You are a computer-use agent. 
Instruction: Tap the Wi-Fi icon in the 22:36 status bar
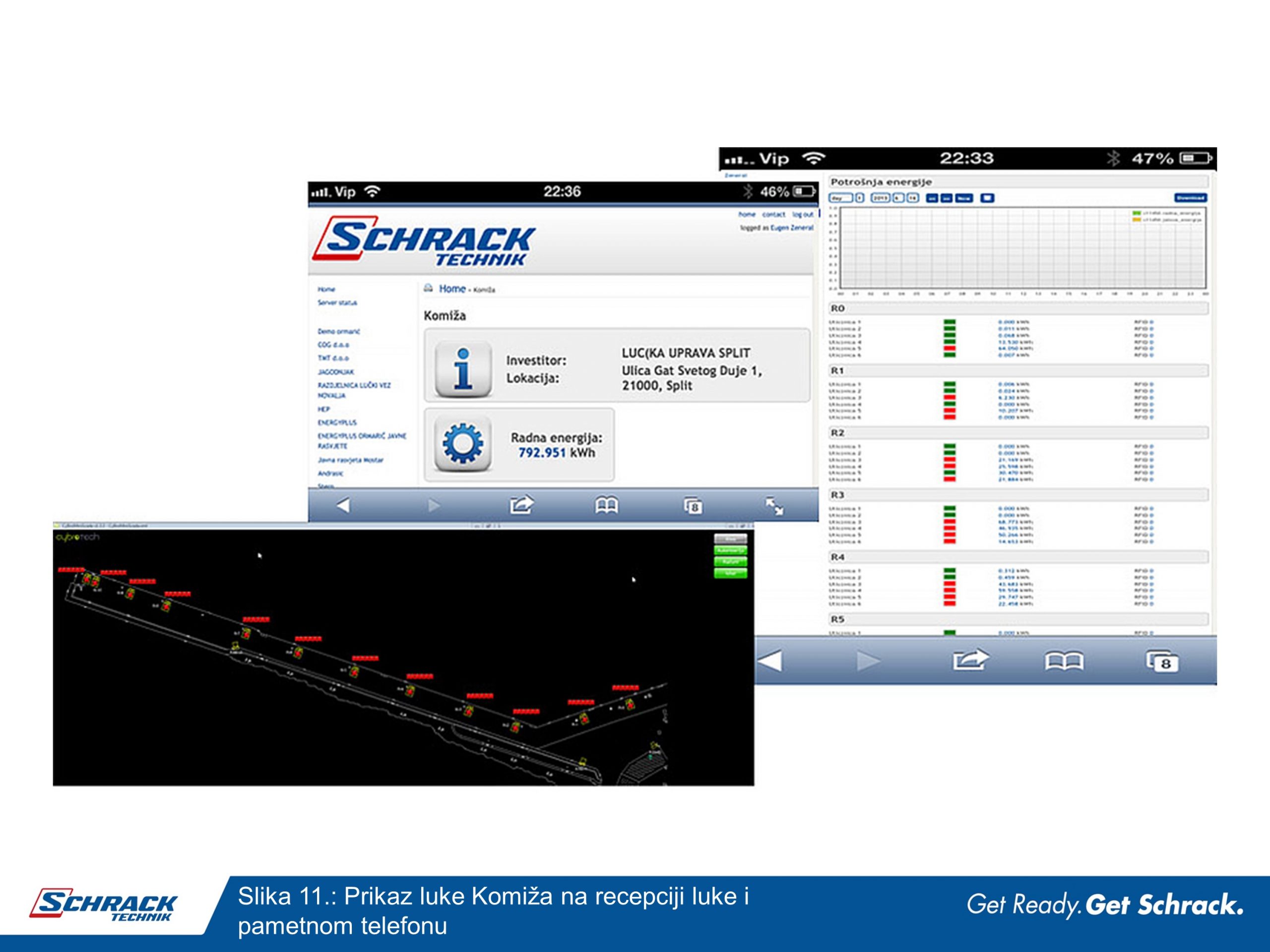(373, 191)
